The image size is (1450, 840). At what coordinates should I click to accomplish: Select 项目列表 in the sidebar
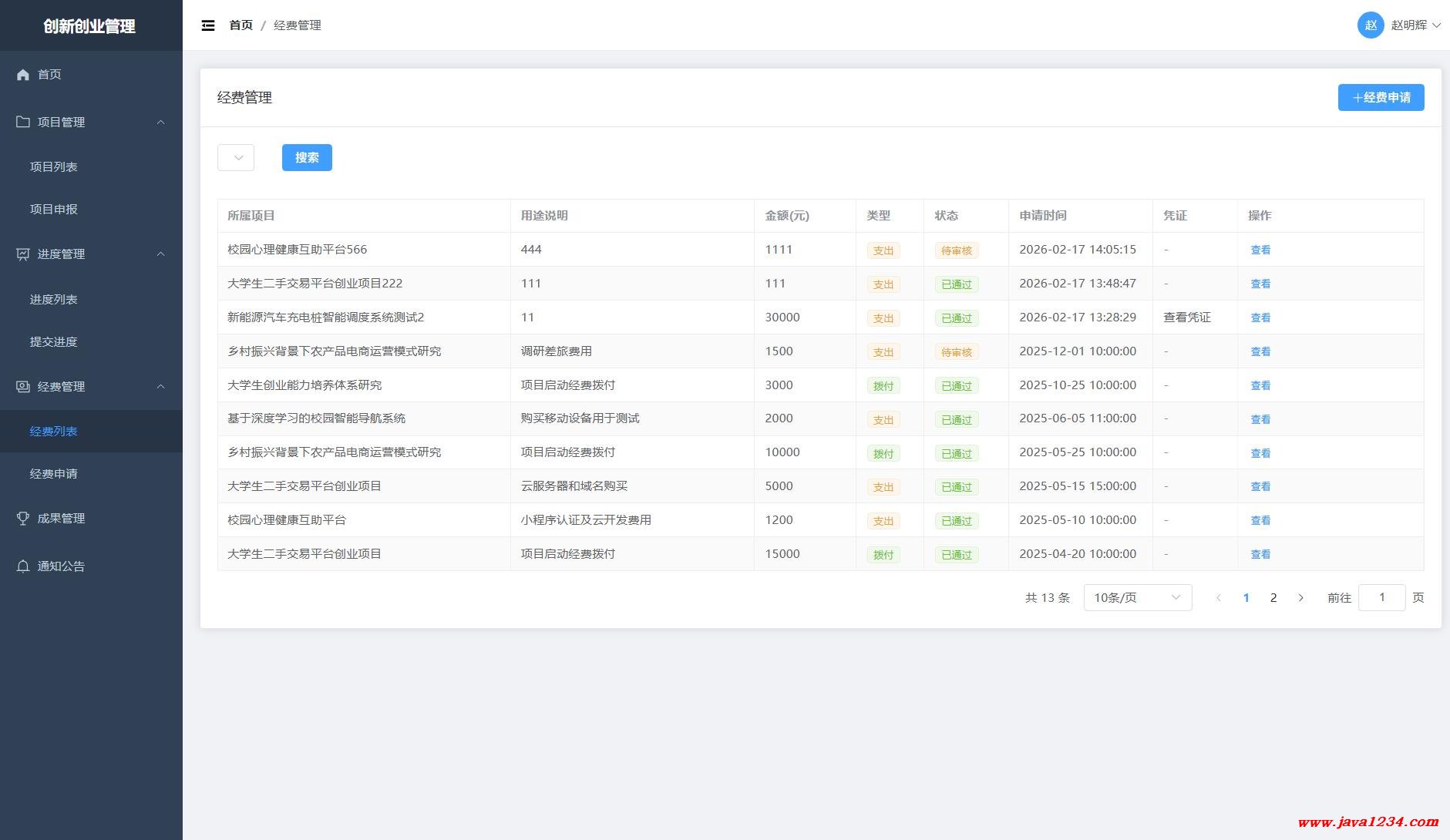54,167
